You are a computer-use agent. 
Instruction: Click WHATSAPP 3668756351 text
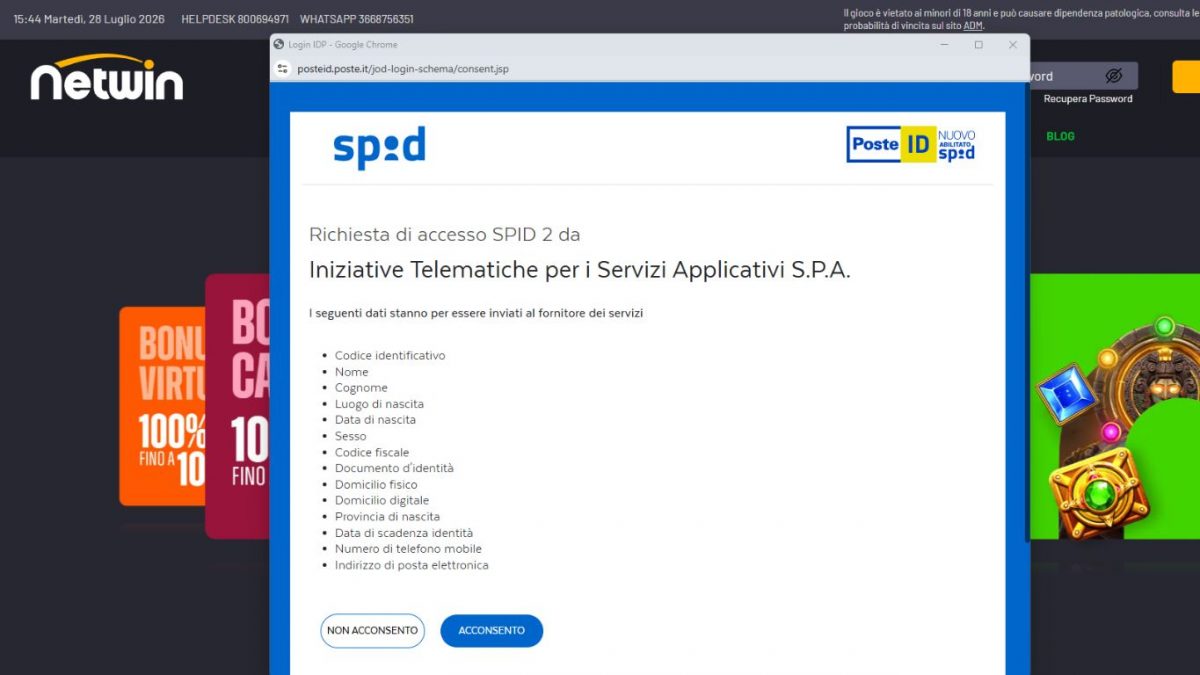click(357, 19)
